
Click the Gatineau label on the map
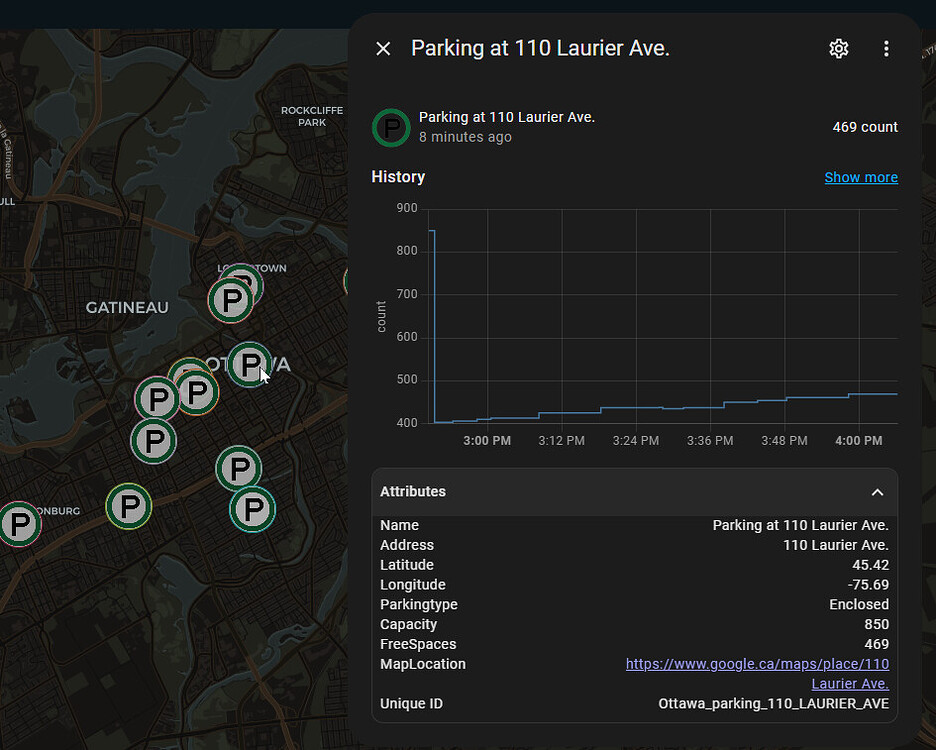(127, 307)
